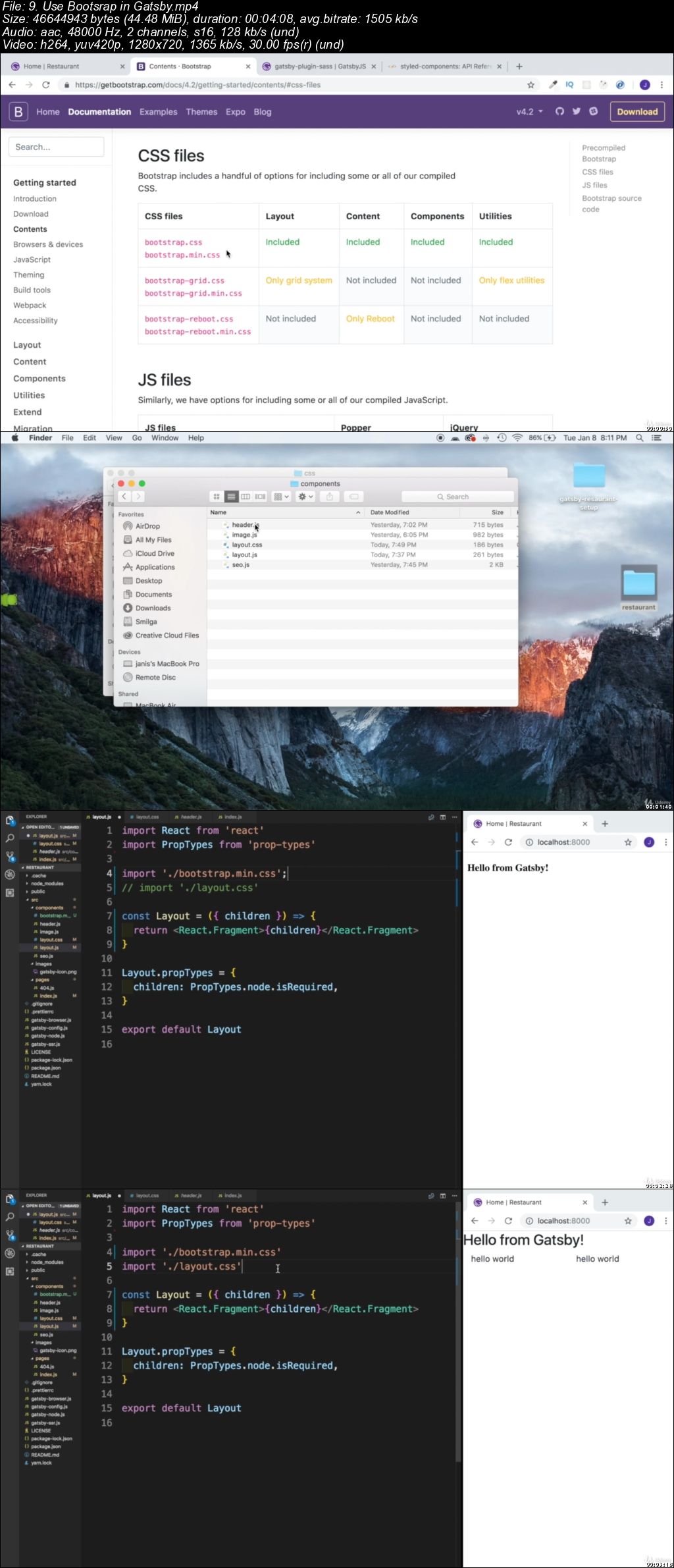
Task: Select gatsby-restaurant-setup desktop folder
Action: tap(588, 487)
